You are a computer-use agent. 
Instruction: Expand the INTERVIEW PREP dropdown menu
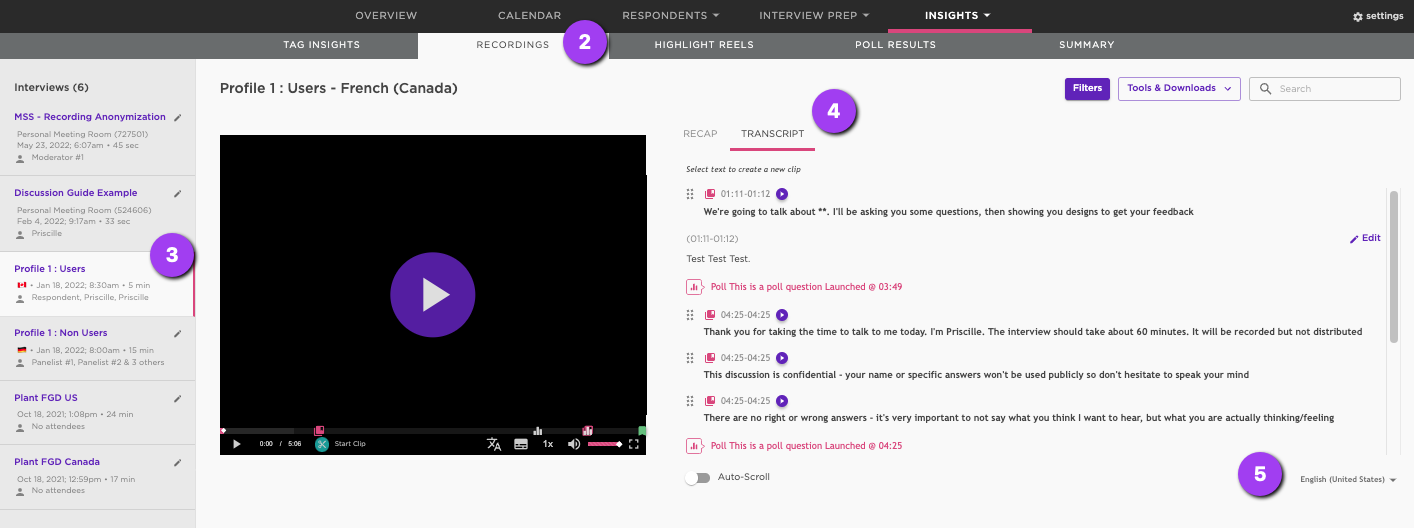814,15
